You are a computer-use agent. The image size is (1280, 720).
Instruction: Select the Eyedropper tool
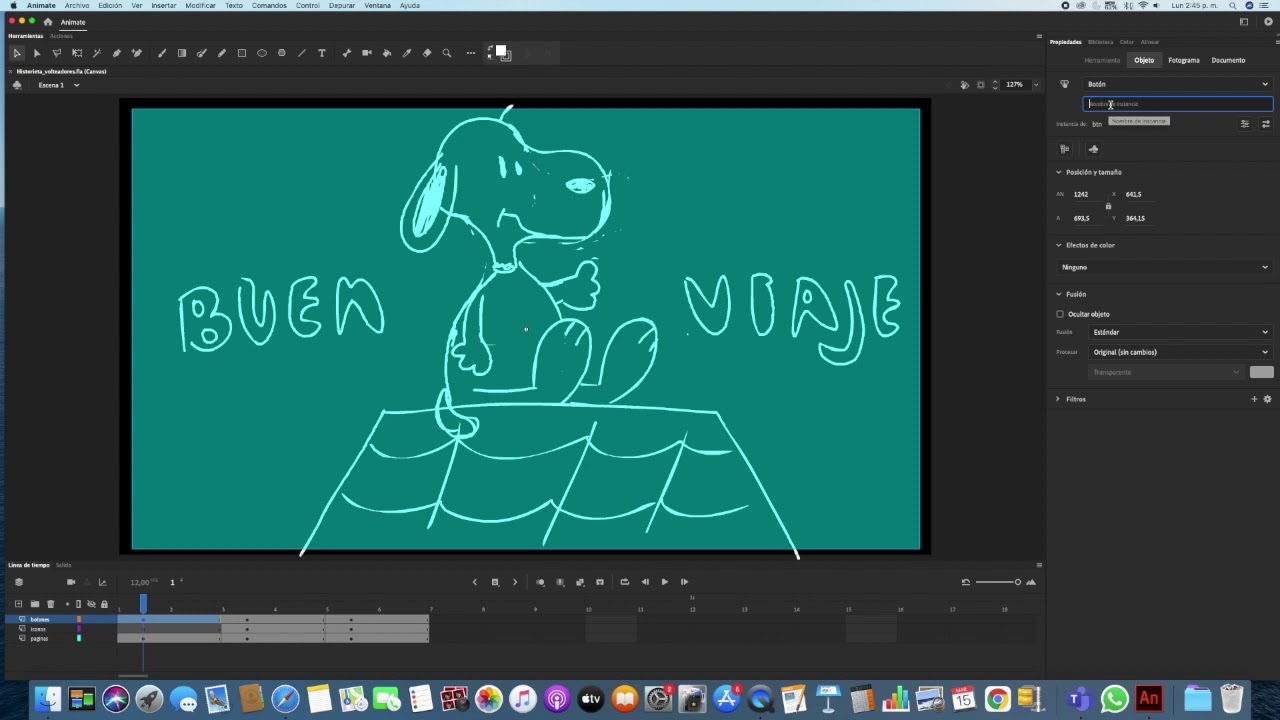[x=407, y=53]
